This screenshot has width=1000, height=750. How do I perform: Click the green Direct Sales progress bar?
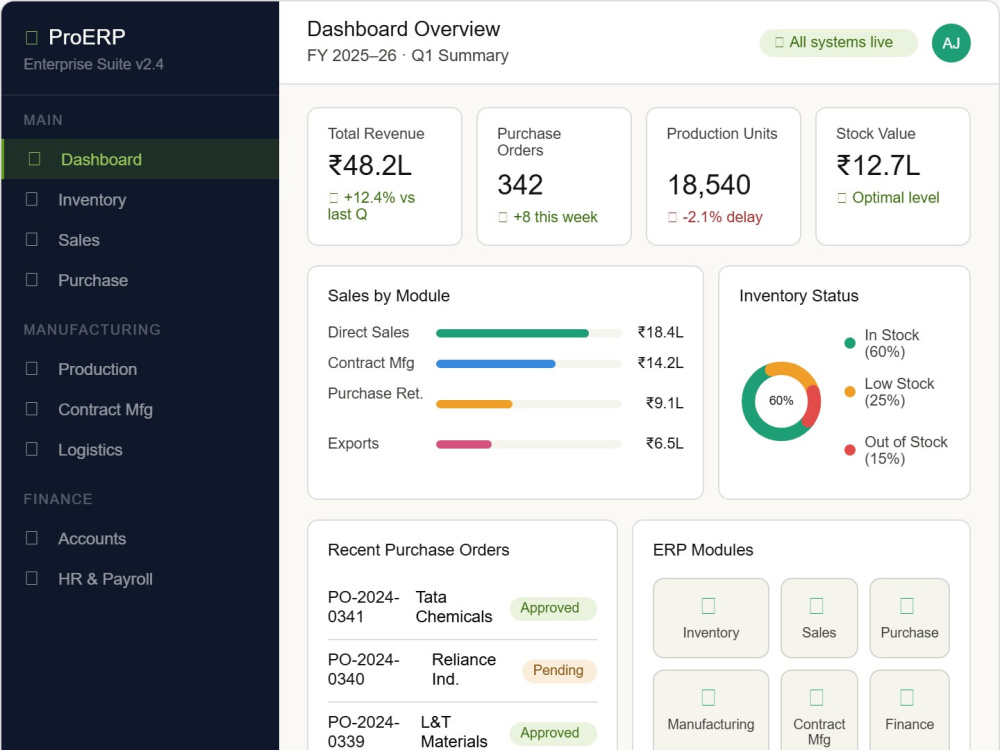512,333
